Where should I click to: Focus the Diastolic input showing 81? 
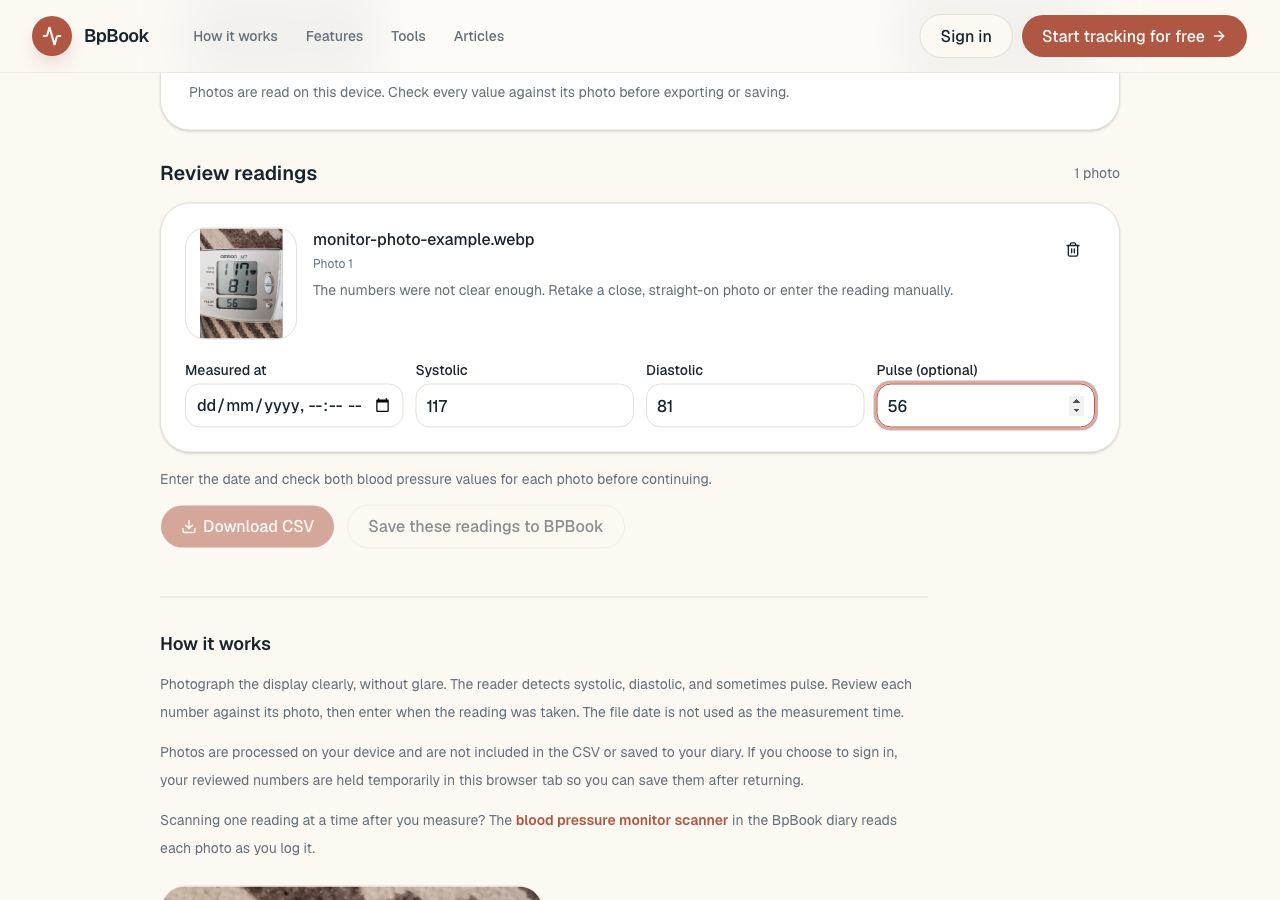(755, 406)
